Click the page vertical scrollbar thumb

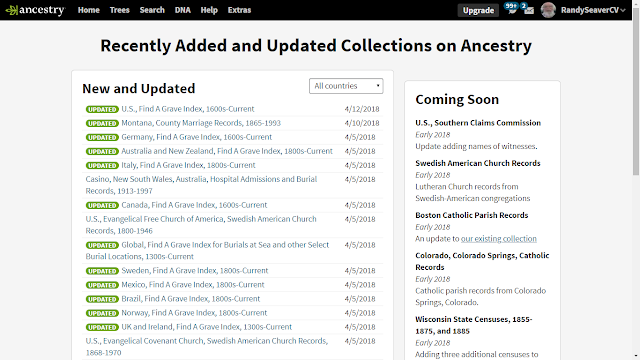(x=636, y=92)
